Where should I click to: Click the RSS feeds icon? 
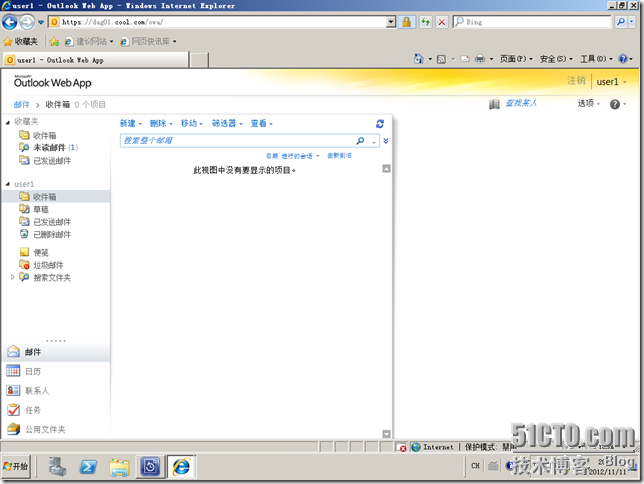pos(441,59)
